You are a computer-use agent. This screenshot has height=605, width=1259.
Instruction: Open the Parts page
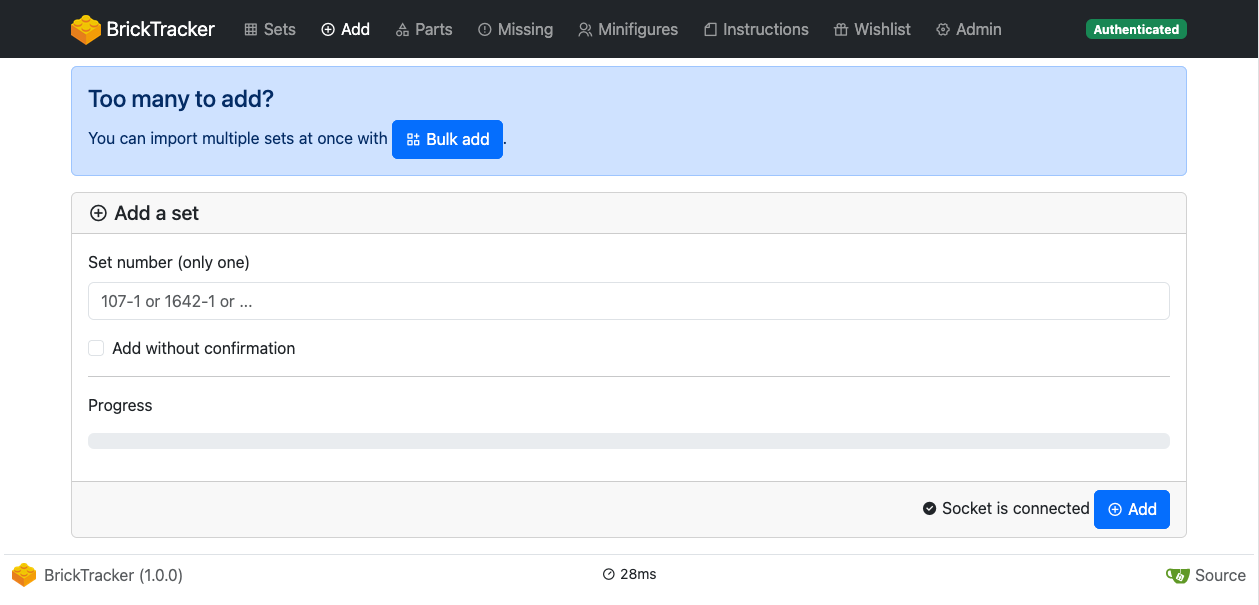pyautogui.click(x=424, y=29)
